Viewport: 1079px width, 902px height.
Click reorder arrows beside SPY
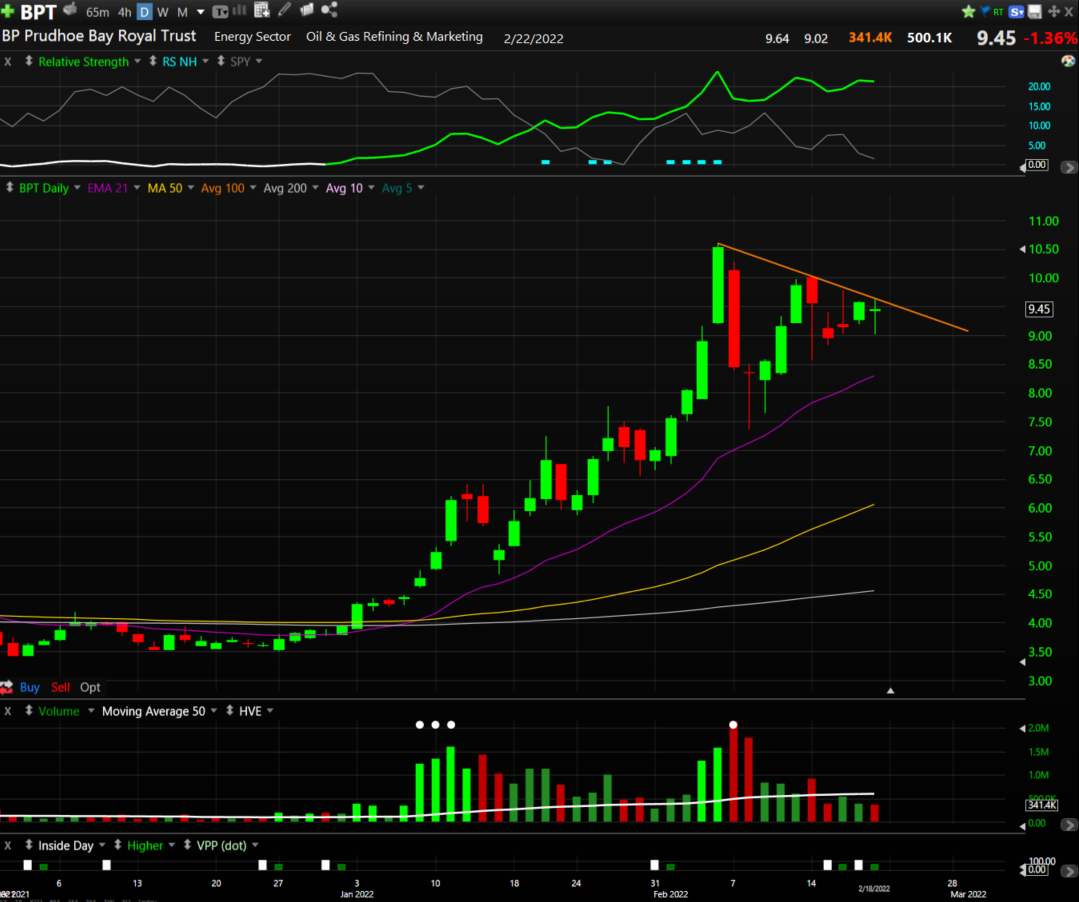(x=221, y=61)
